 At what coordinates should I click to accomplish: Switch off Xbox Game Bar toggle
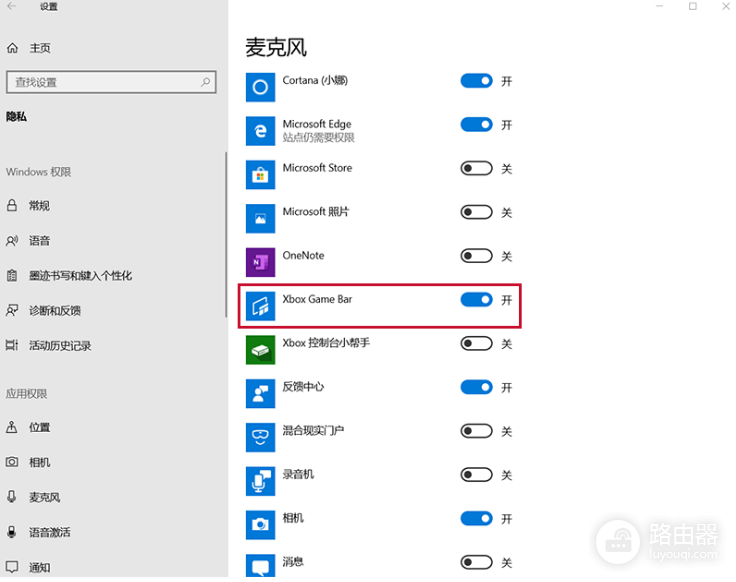pyautogui.click(x=476, y=299)
